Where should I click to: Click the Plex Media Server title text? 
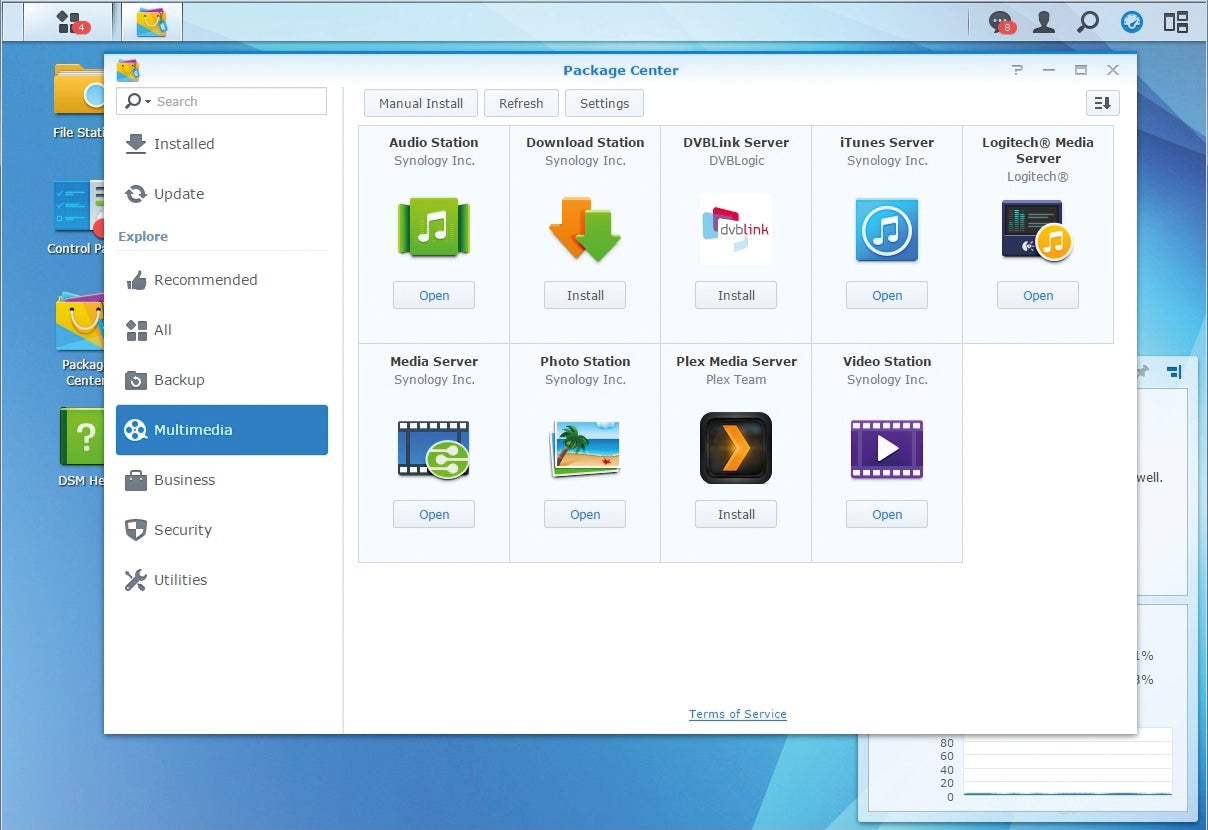pos(736,361)
